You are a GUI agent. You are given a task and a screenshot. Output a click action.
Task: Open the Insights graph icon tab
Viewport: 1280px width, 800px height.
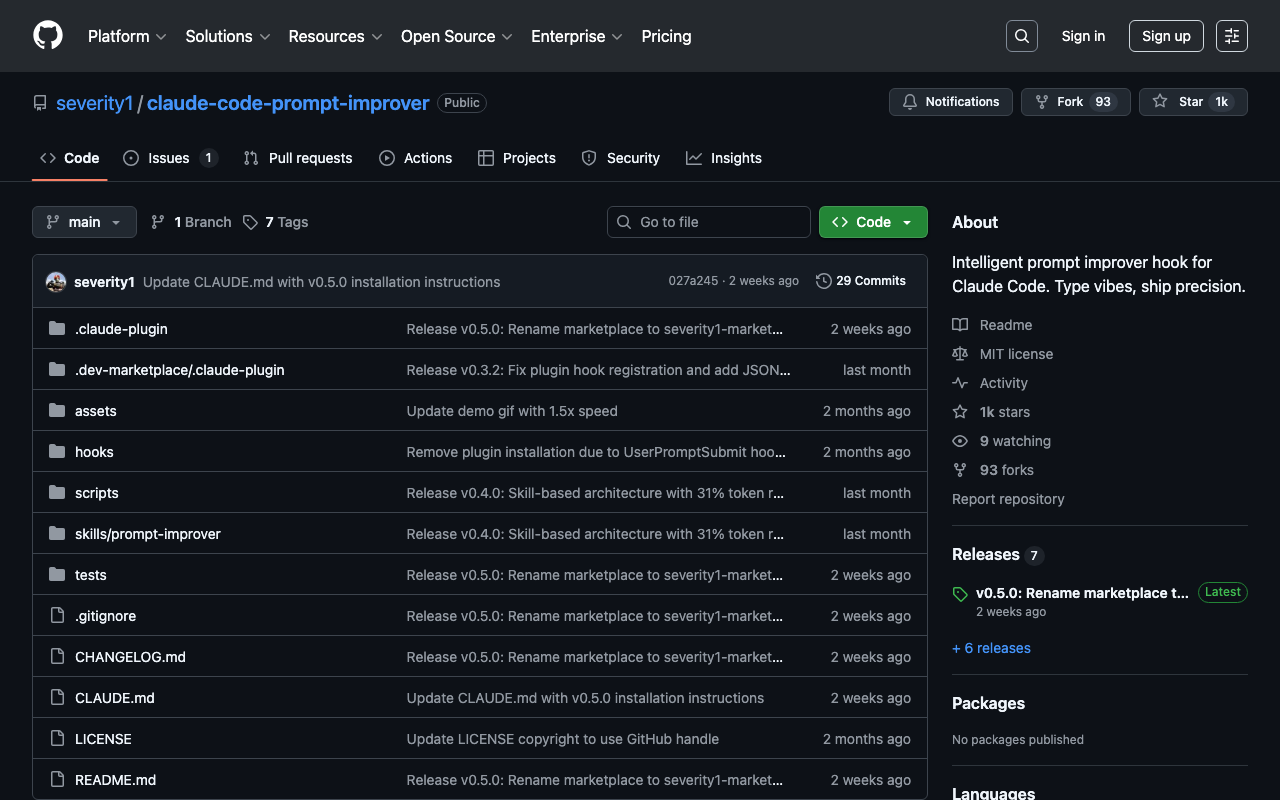694,158
